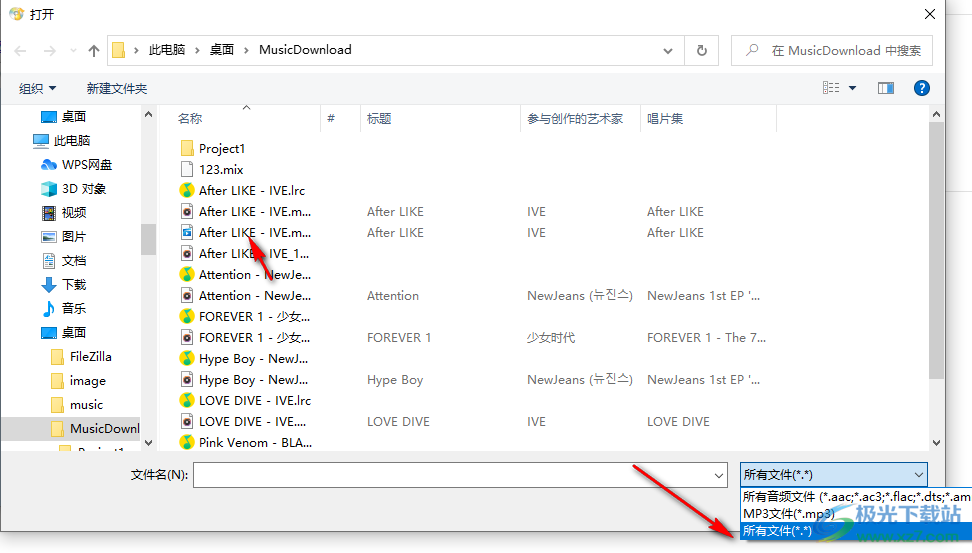Open the 组织 menu

click(x=37, y=89)
